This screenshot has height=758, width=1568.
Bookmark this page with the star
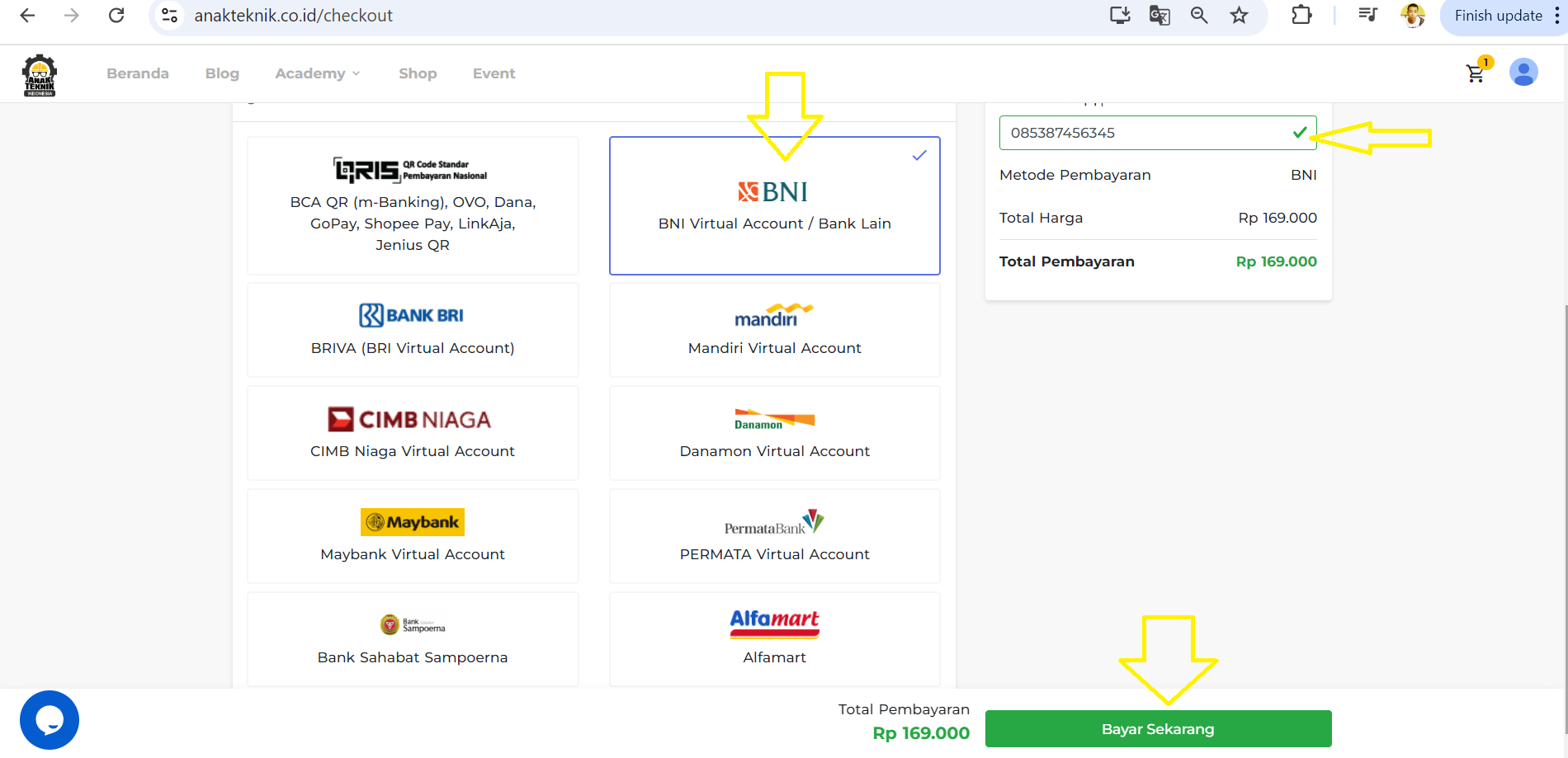(1239, 16)
